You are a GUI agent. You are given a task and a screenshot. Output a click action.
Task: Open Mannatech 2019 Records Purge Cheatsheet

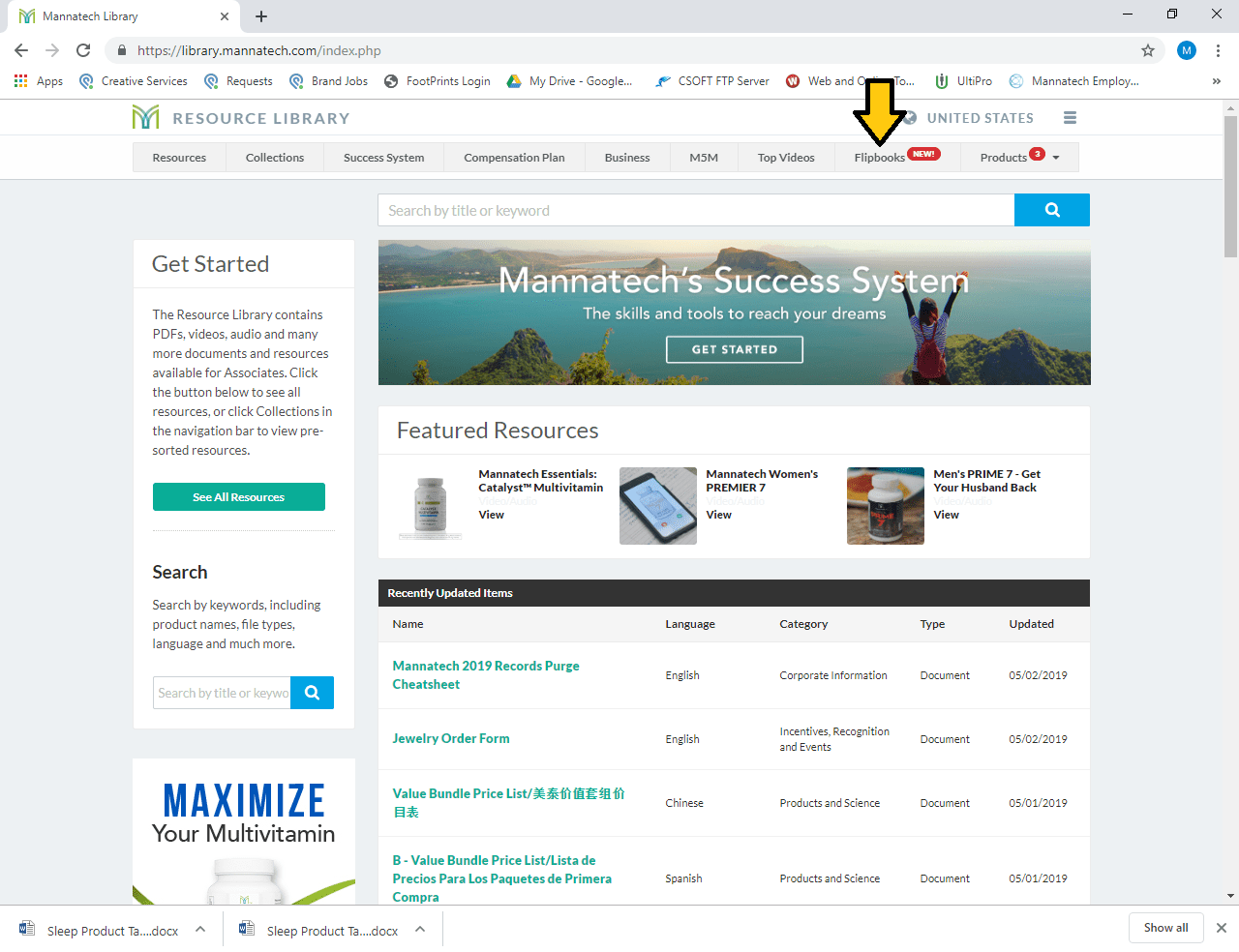pyautogui.click(x=486, y=675)
